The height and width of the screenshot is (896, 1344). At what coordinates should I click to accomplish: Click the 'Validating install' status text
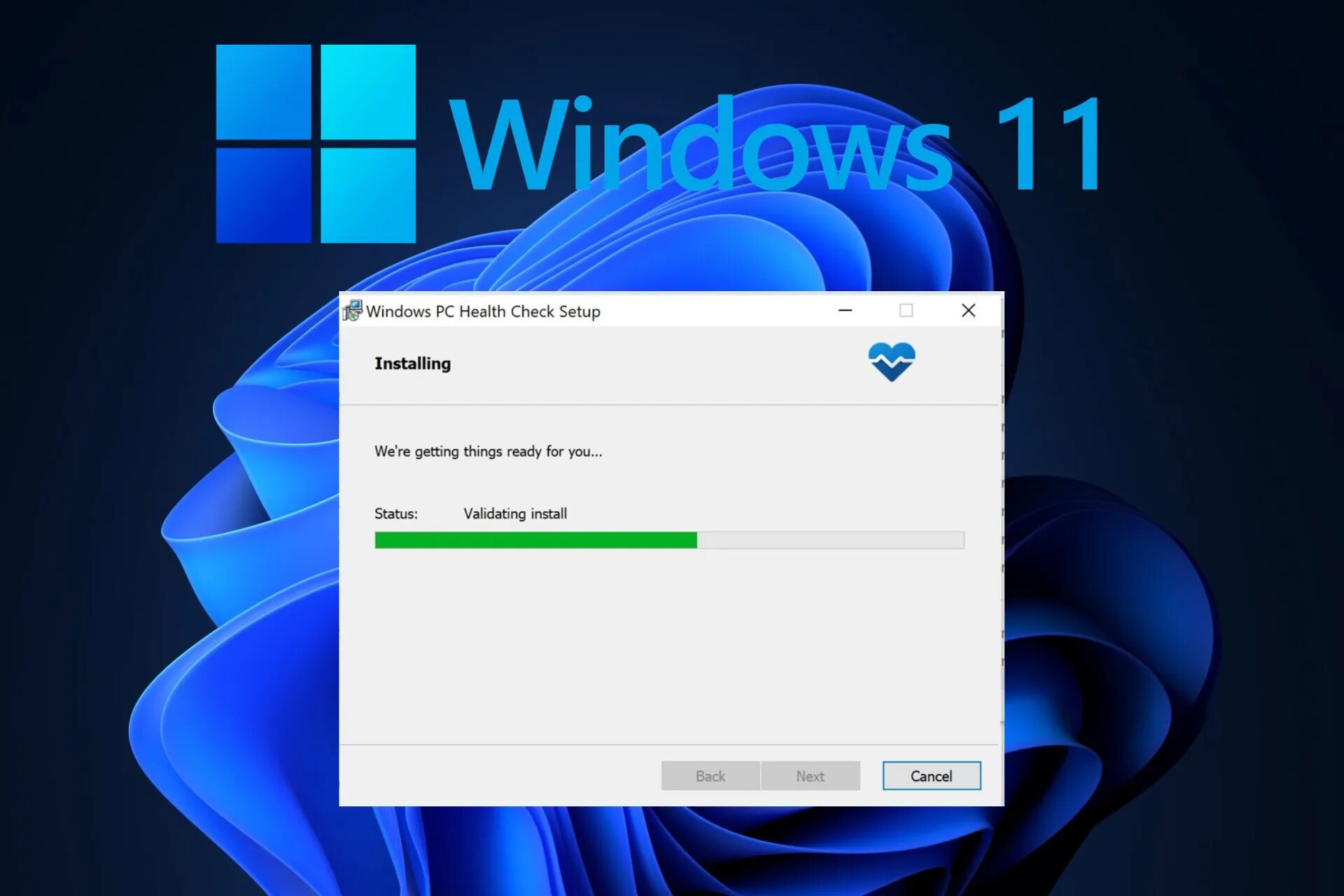[515, 514]
